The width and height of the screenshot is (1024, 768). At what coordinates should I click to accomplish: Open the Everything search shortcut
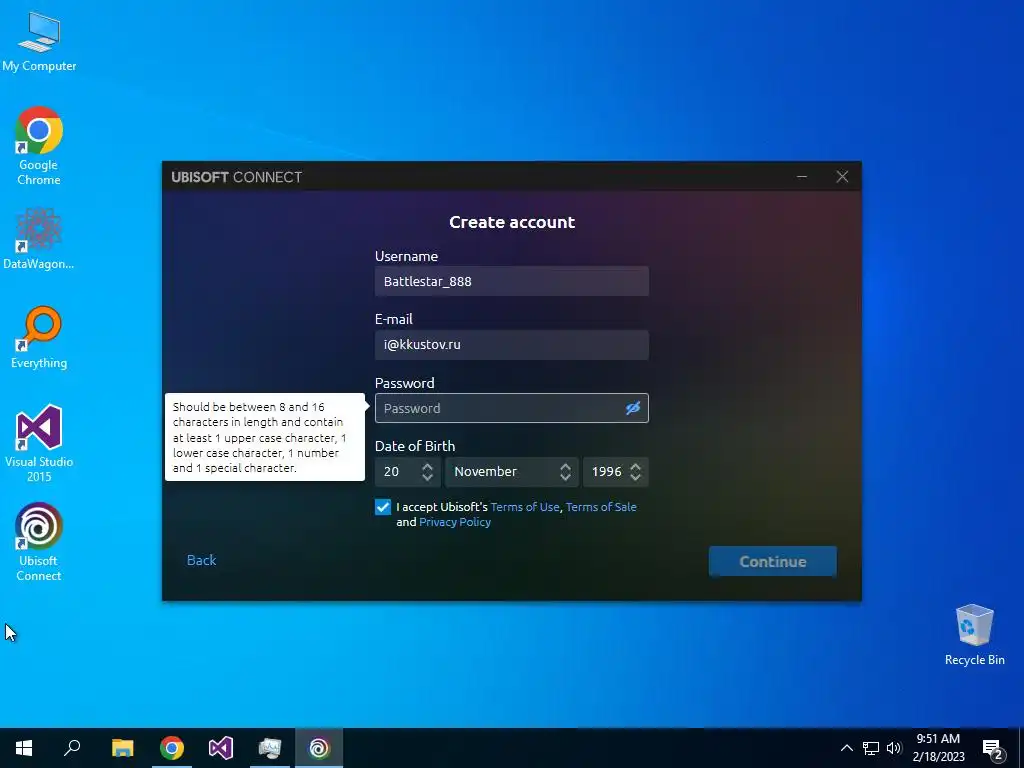(x=39, y=337)
